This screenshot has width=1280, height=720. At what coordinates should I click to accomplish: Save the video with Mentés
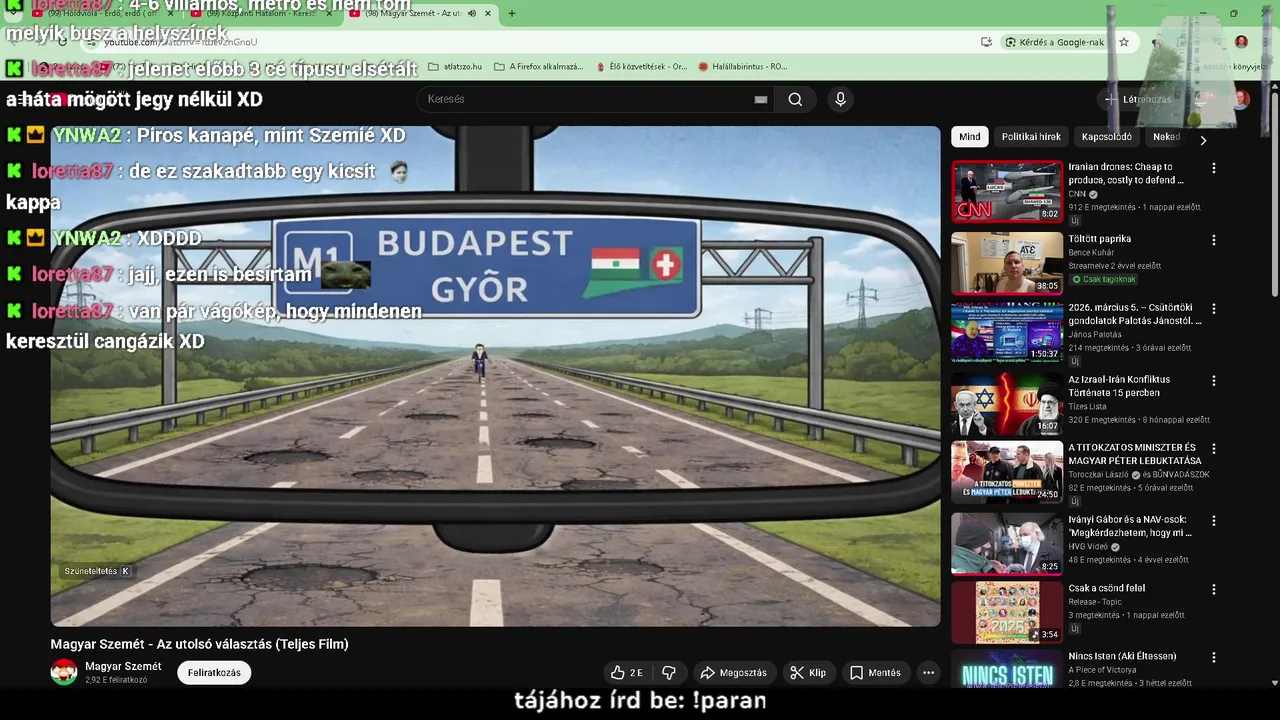click(875, 673)
